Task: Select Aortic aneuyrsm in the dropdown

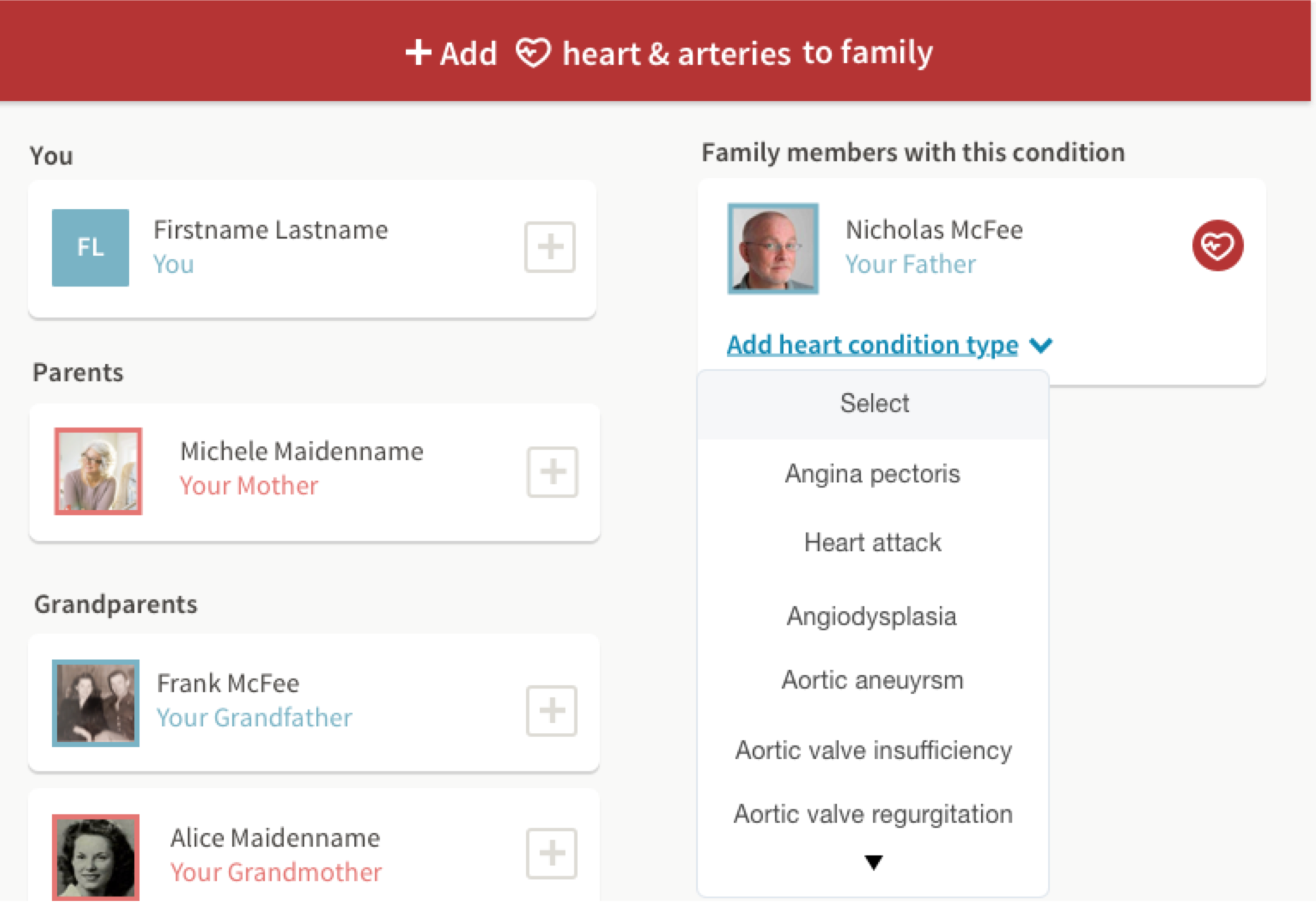Action: [x=873, y=680]
